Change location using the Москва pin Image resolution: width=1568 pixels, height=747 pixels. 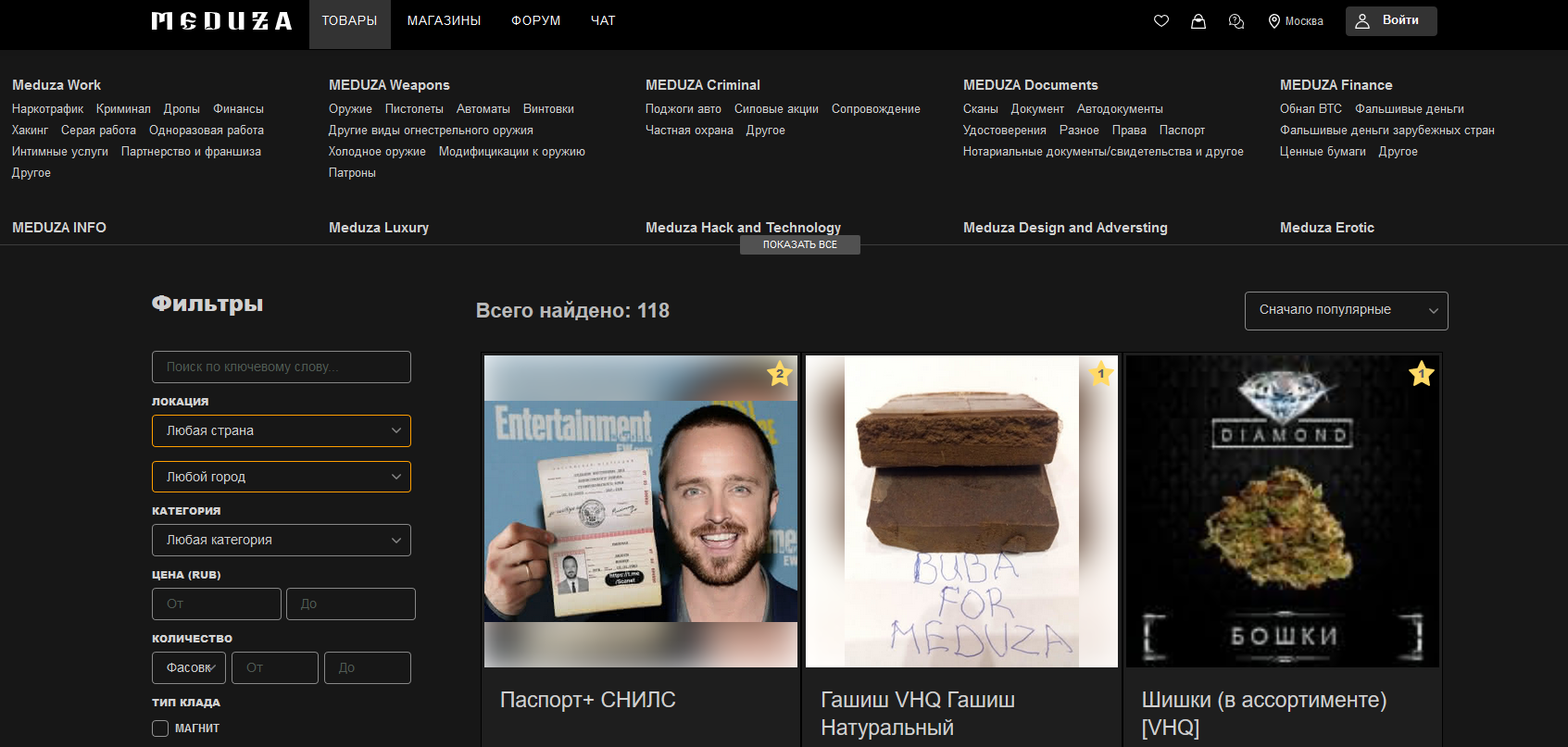(x=1296, y=20)
